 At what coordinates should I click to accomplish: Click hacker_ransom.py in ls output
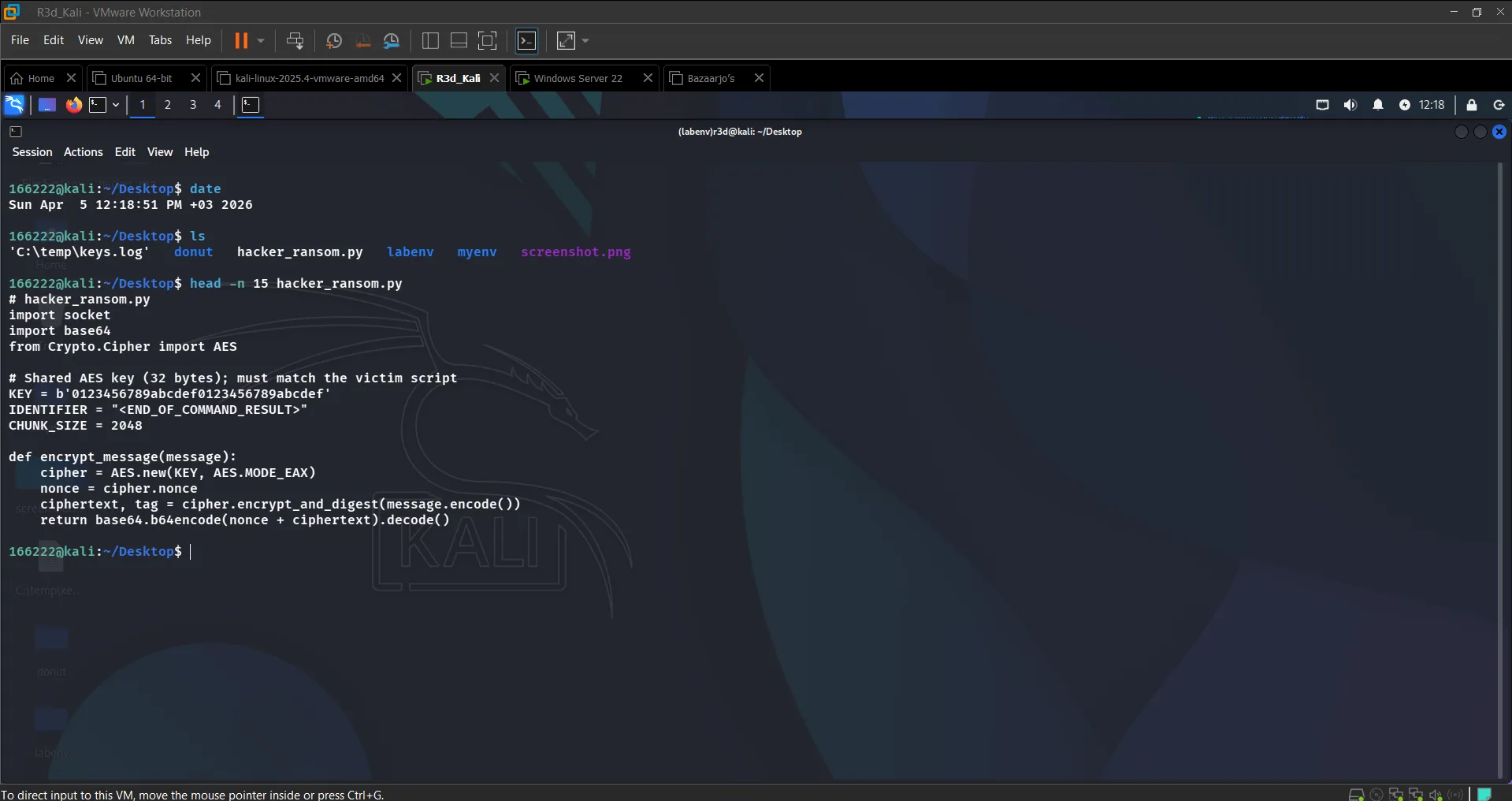[x=300, y=252]
